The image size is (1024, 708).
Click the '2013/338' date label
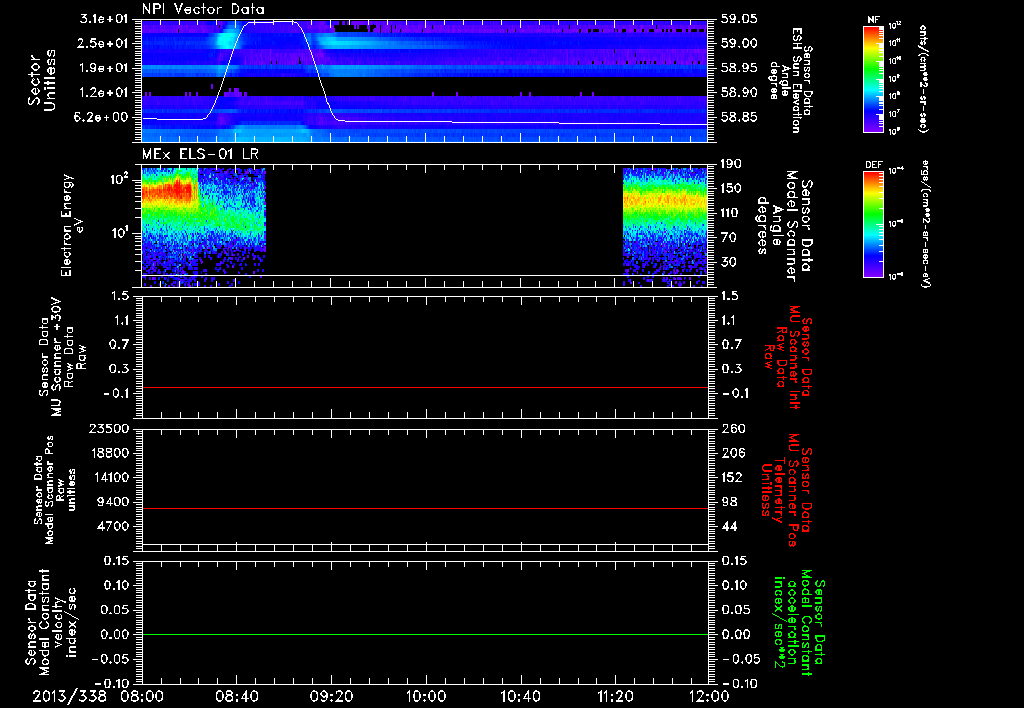click(x=70, y=696)
